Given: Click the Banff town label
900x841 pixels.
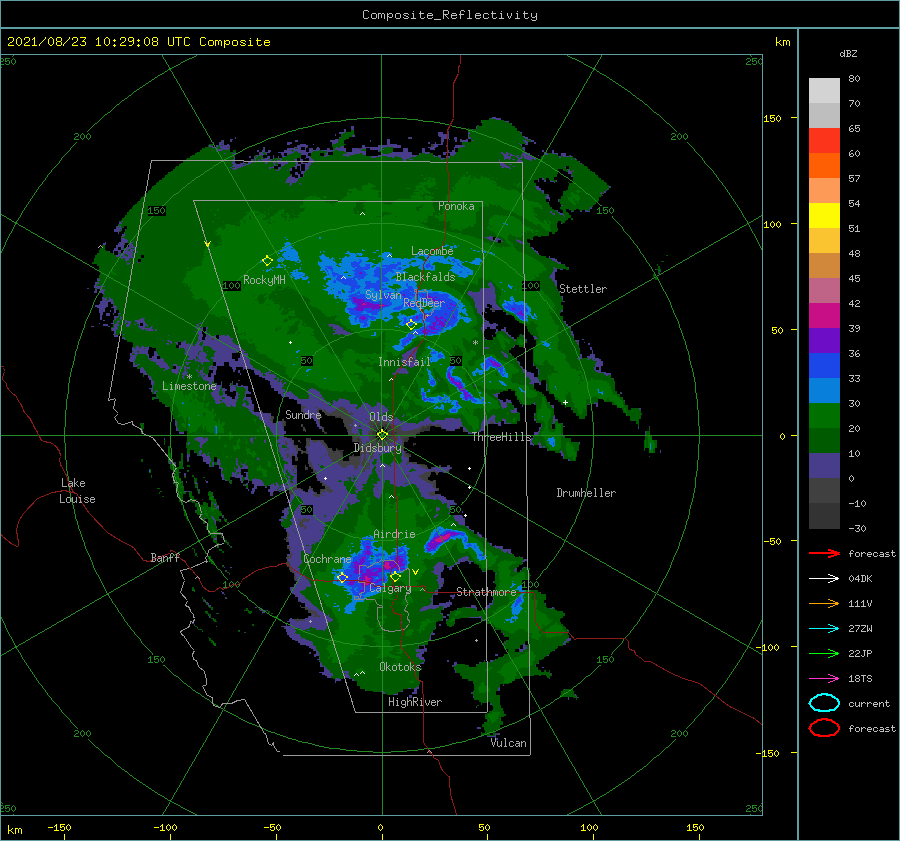Looking at the screenshot, I should 165,557.
